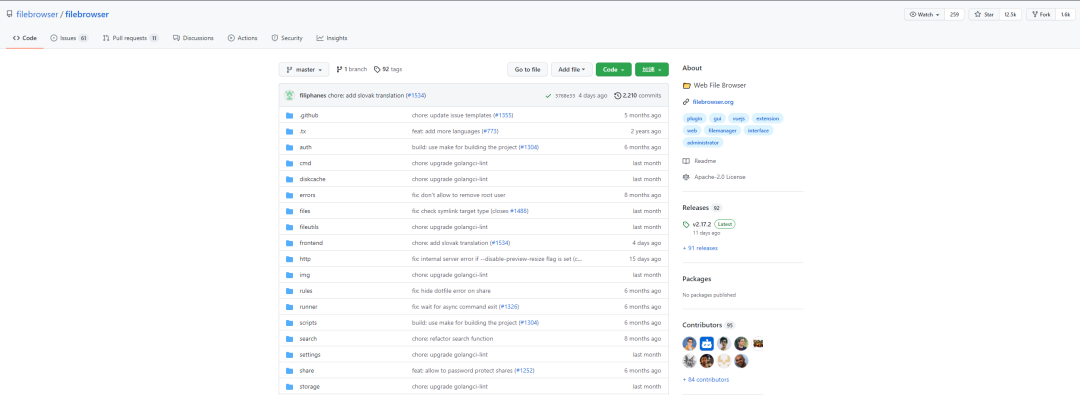1080x395 pixels.
Task: Click the Star icon
Action: [978, 14]
